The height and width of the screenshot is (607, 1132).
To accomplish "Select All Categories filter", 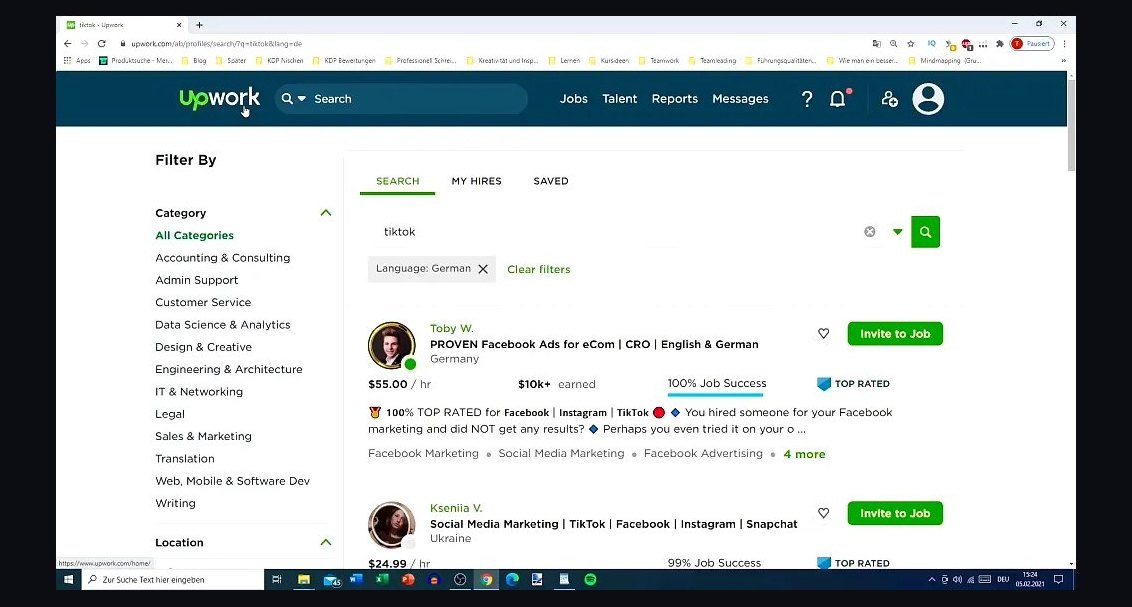I will 194,235.
